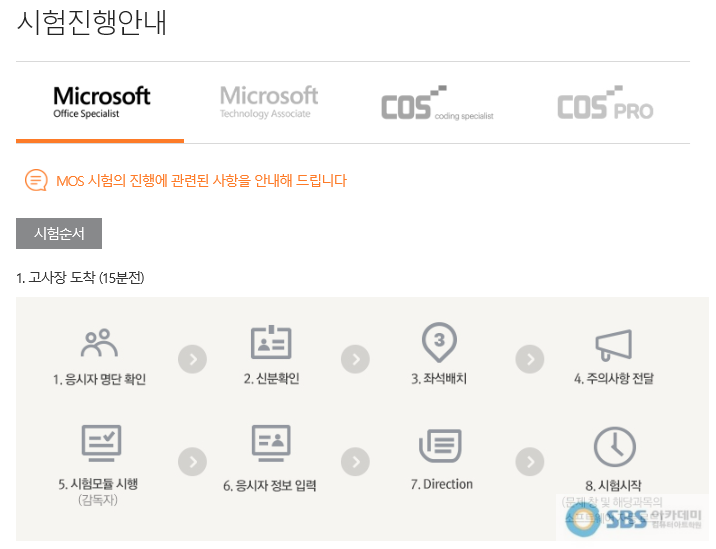Click the 주의사항 전달 megaphone icon
This screenshot has height=549, width=716.
coord(614,344)
